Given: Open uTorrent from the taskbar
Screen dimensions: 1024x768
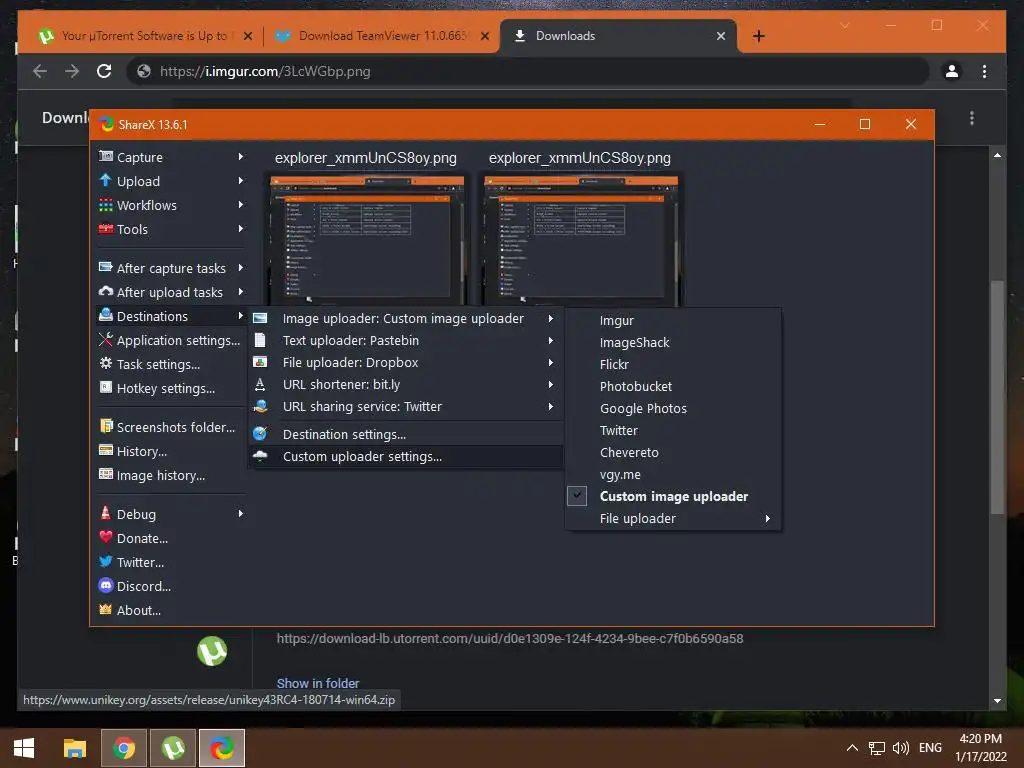Looking at the screenshot, I should [173, 748].
